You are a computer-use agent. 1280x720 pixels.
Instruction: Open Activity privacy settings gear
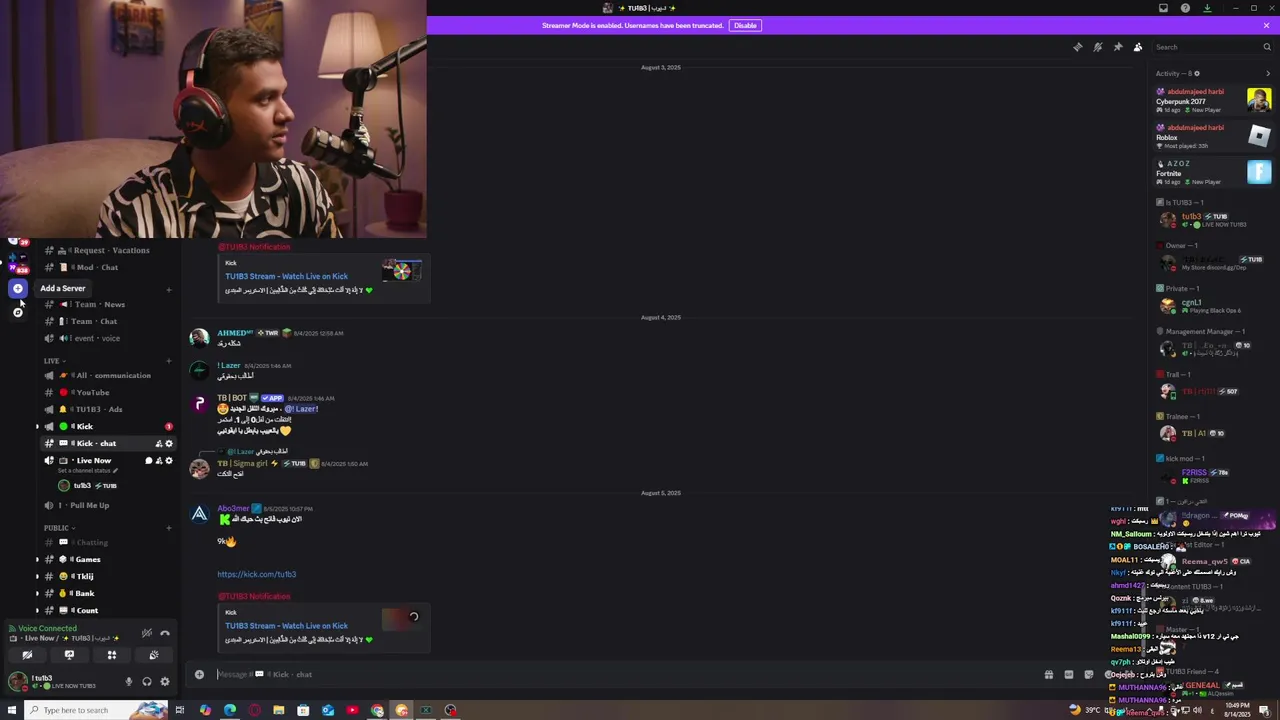pos(1197,73)
